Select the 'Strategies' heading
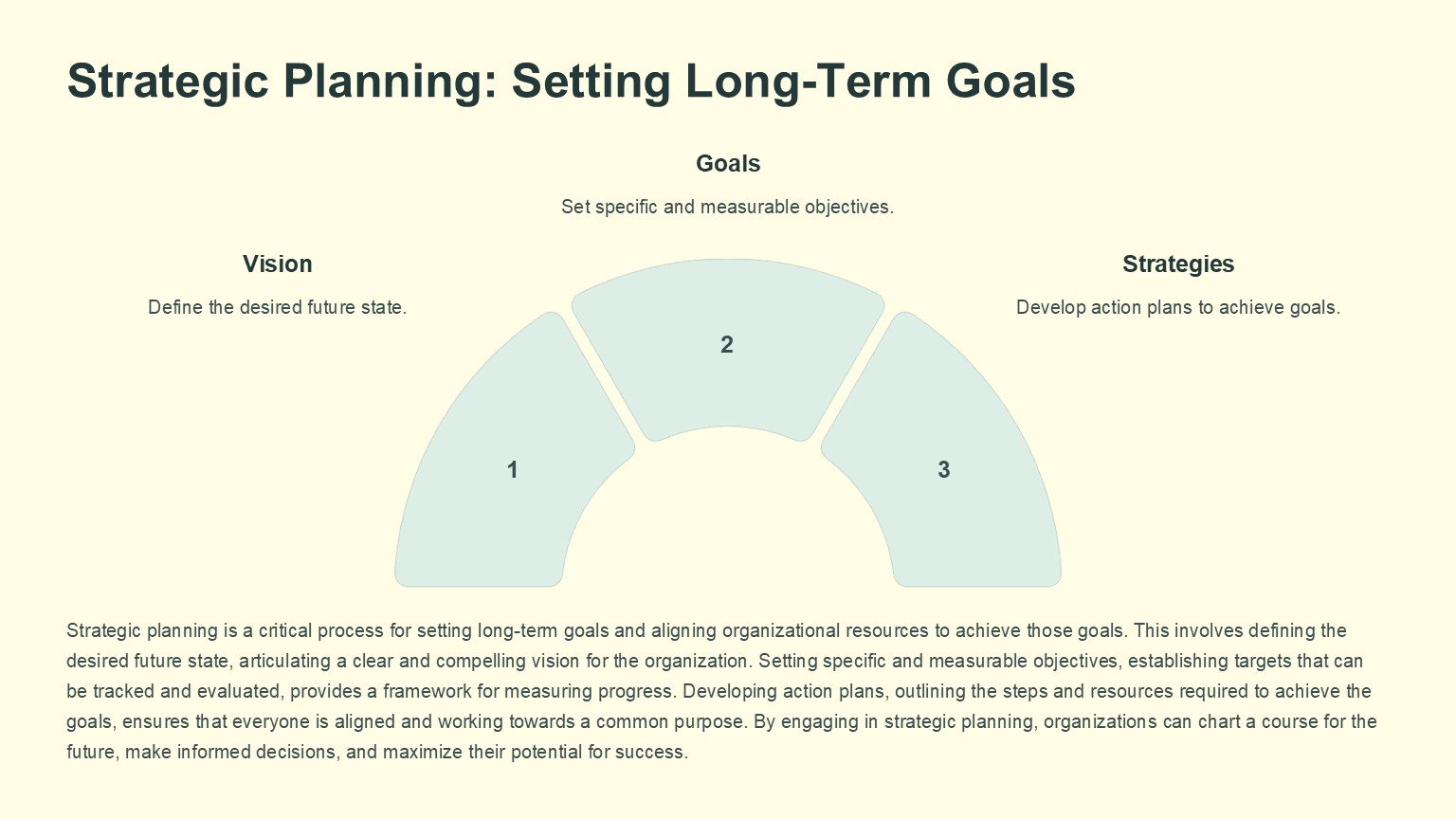This screenshot has width=1456, height=819. tap(1177, 264)
